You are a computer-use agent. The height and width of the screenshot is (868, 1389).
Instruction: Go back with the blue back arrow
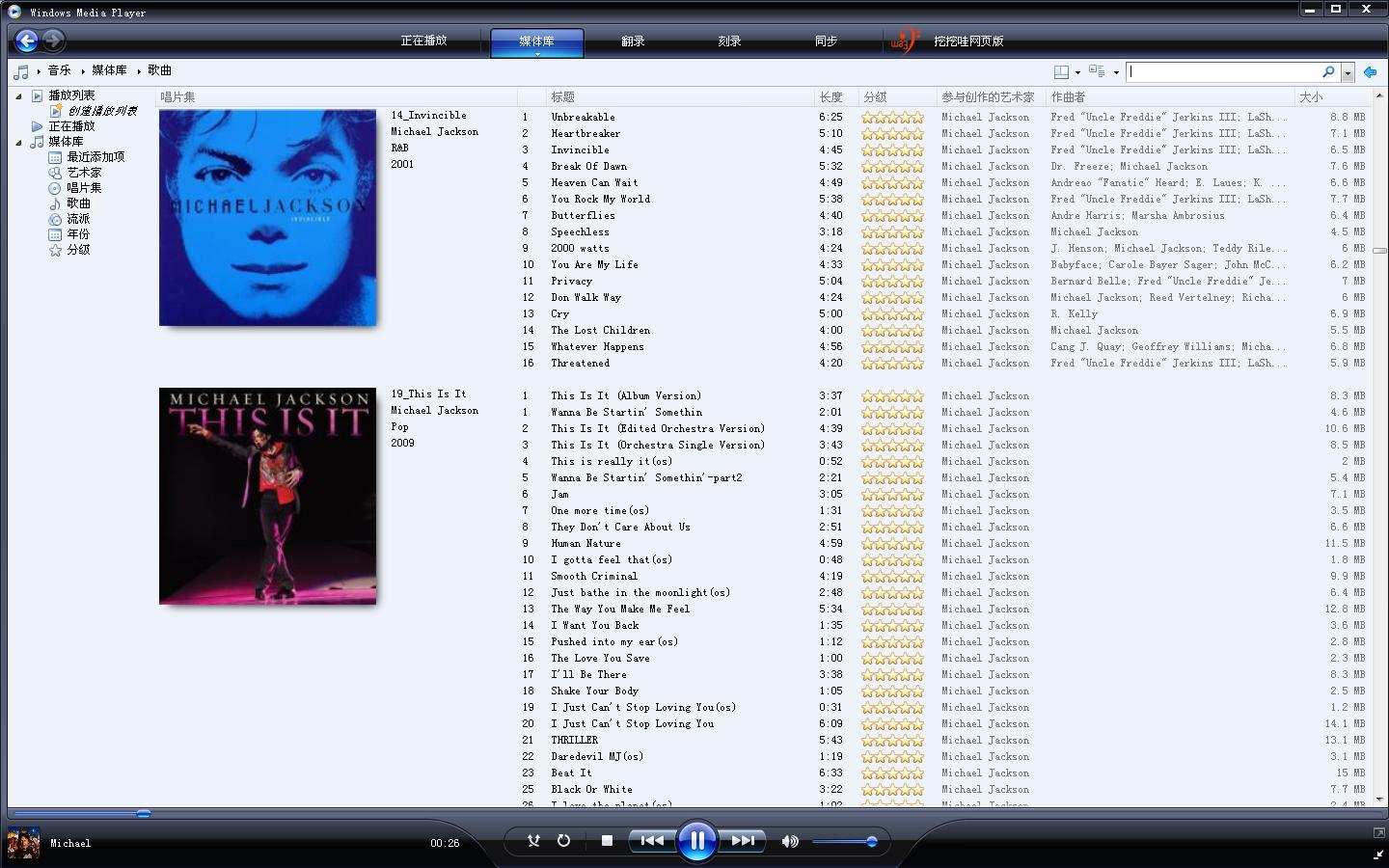tap(27, 41)
